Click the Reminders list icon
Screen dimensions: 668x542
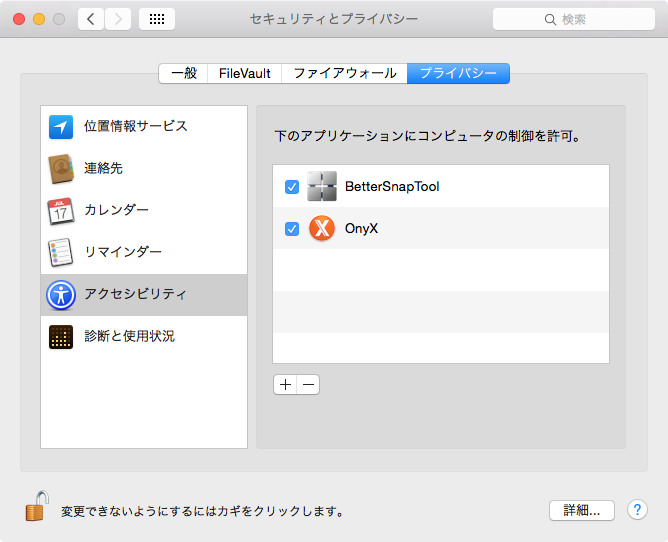click(60, 252)
